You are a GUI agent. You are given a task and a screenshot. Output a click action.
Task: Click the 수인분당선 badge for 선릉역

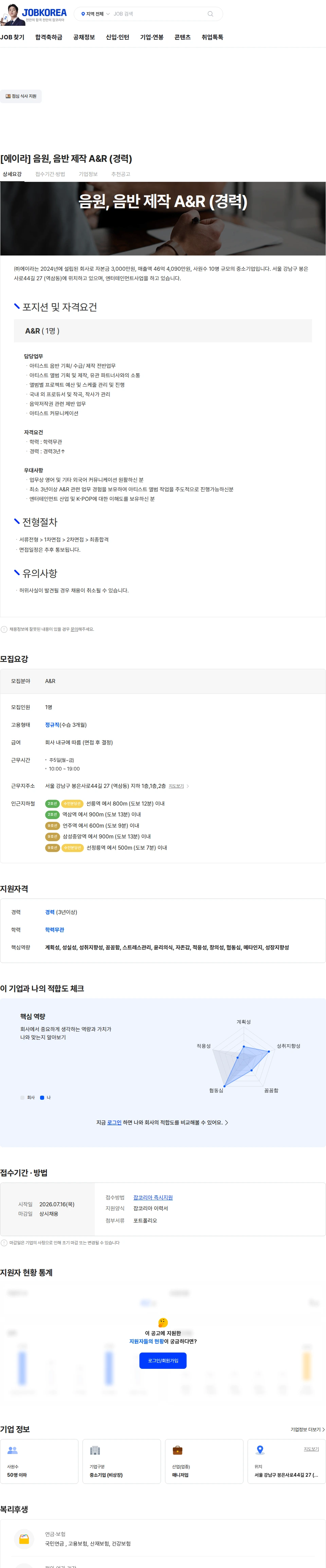[x=72, y=804]
